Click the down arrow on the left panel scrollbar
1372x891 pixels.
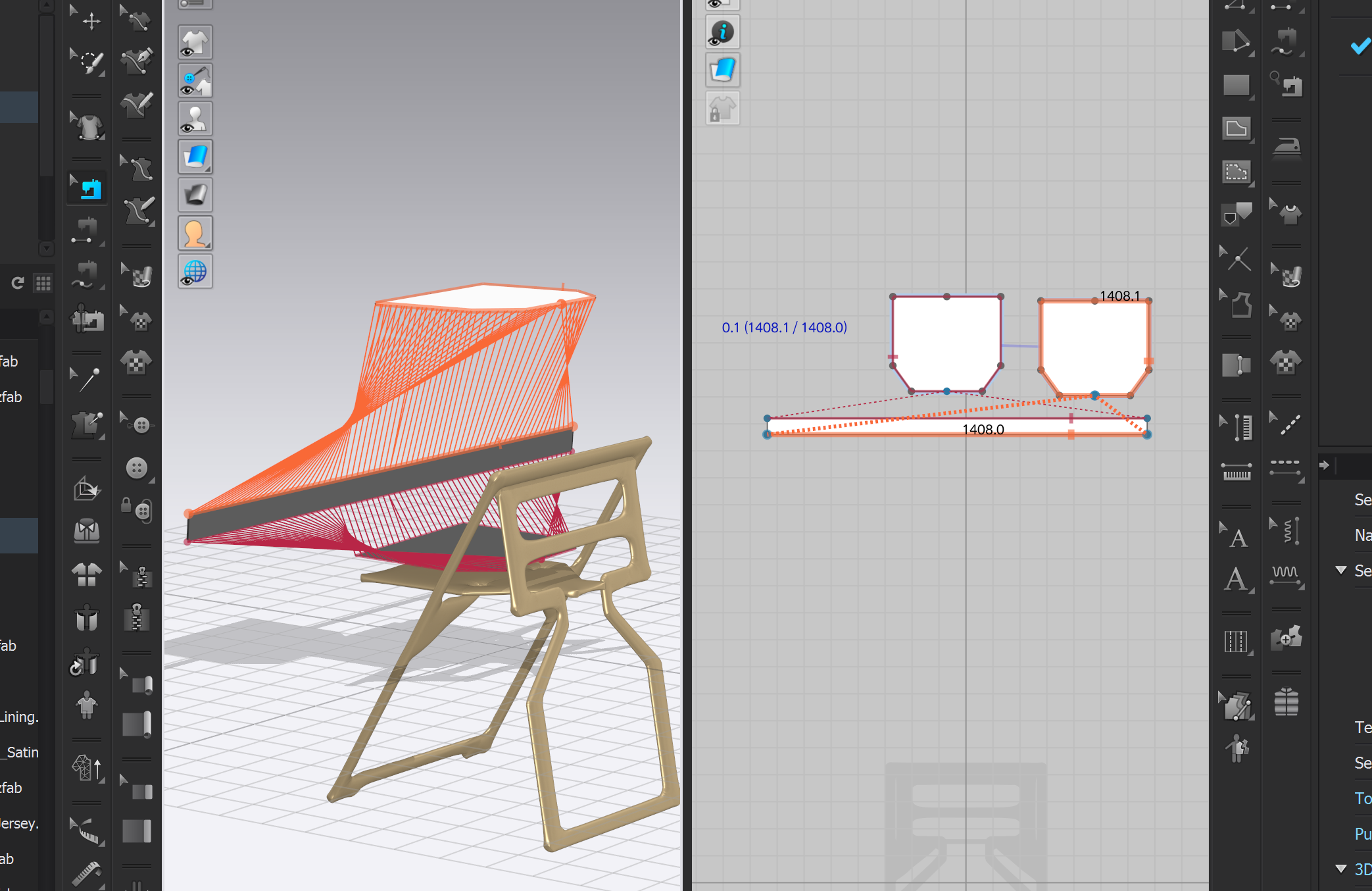[x=46, y=249]
